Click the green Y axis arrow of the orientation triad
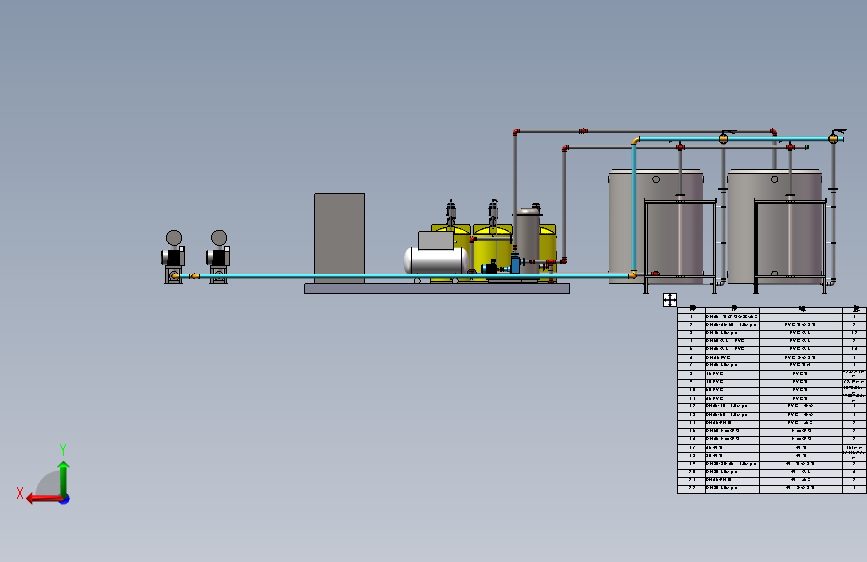Viewport: 867px width, 562px height. click(x=64, y=478)
